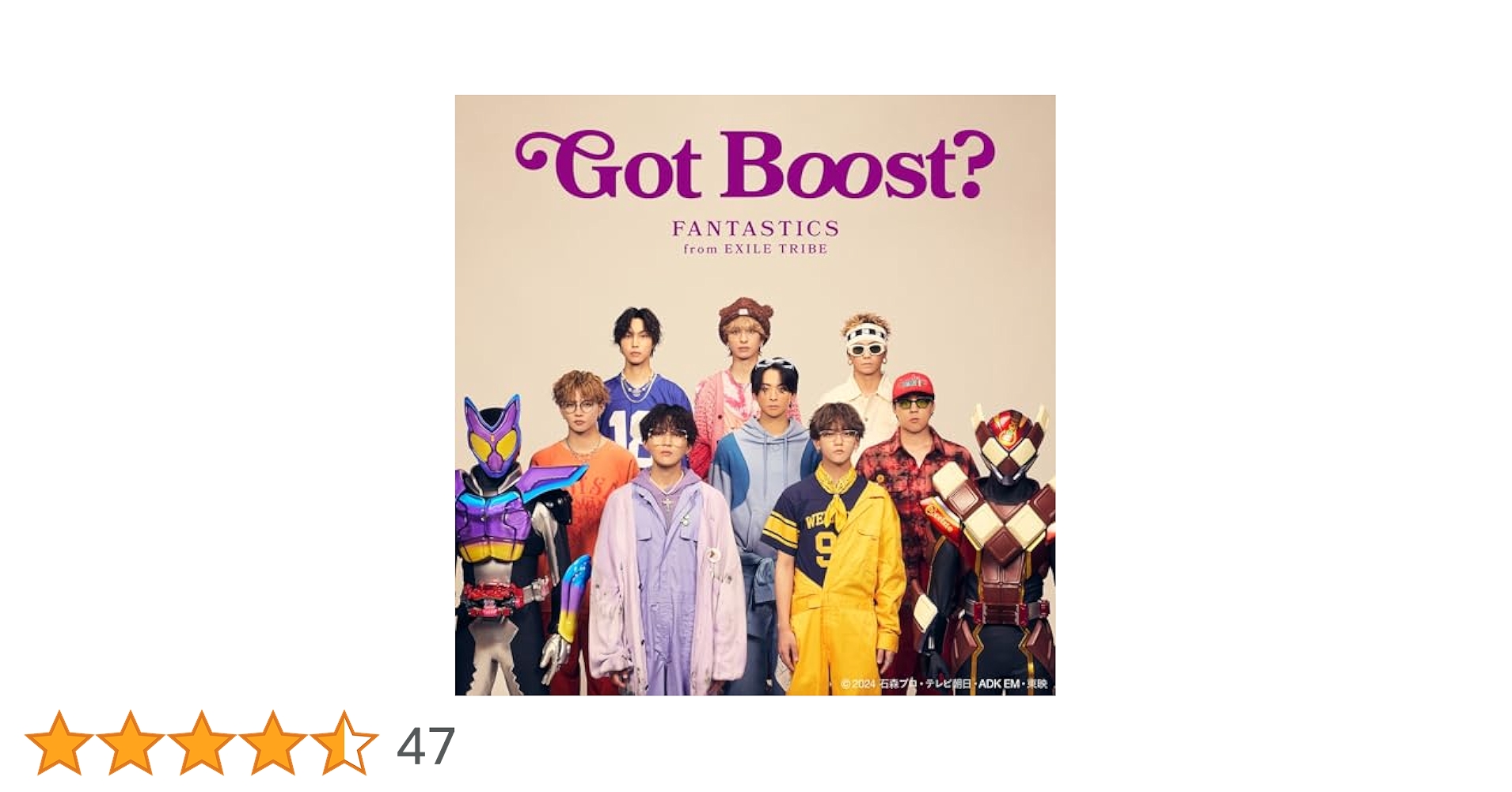The image size is (1512, 792).
Task: Click the third rating star
Action: 202,743
